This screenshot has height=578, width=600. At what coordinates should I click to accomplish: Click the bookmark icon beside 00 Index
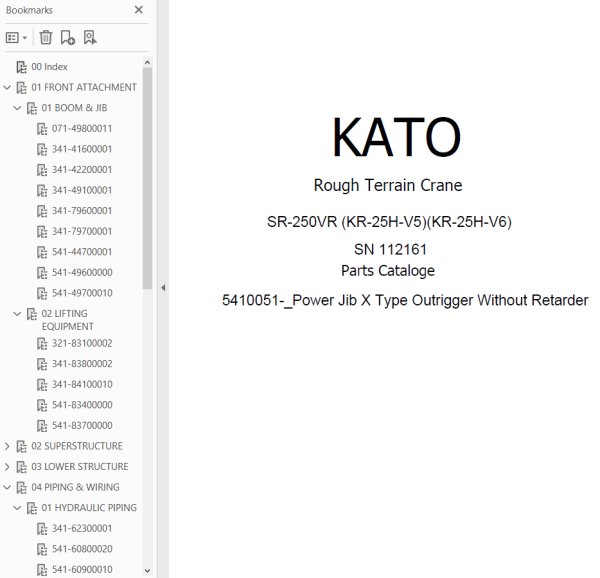click(x=21, y=67)
